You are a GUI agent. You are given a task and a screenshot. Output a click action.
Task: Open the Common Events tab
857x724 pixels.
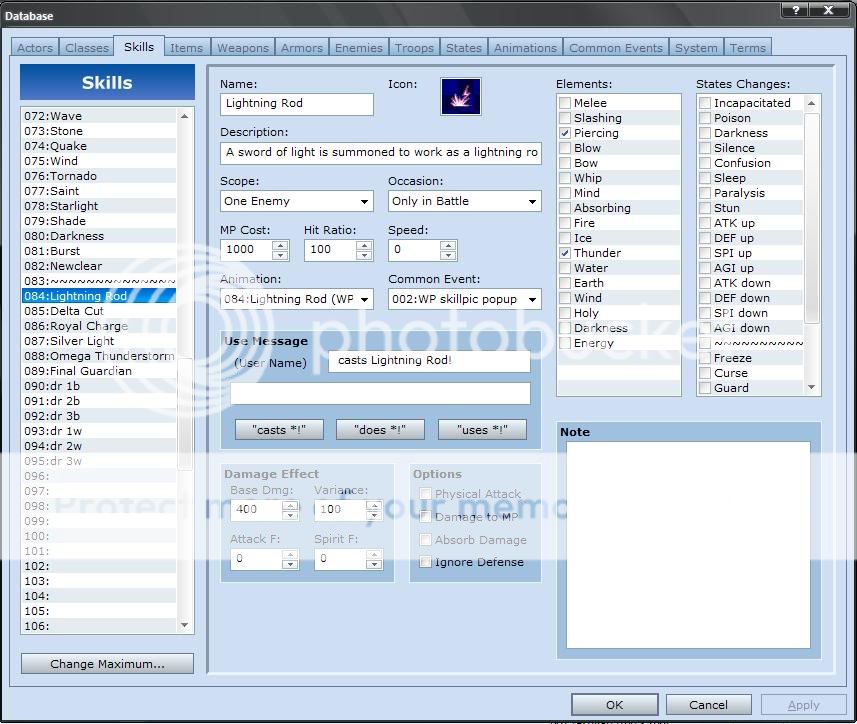tap(615, 48)
